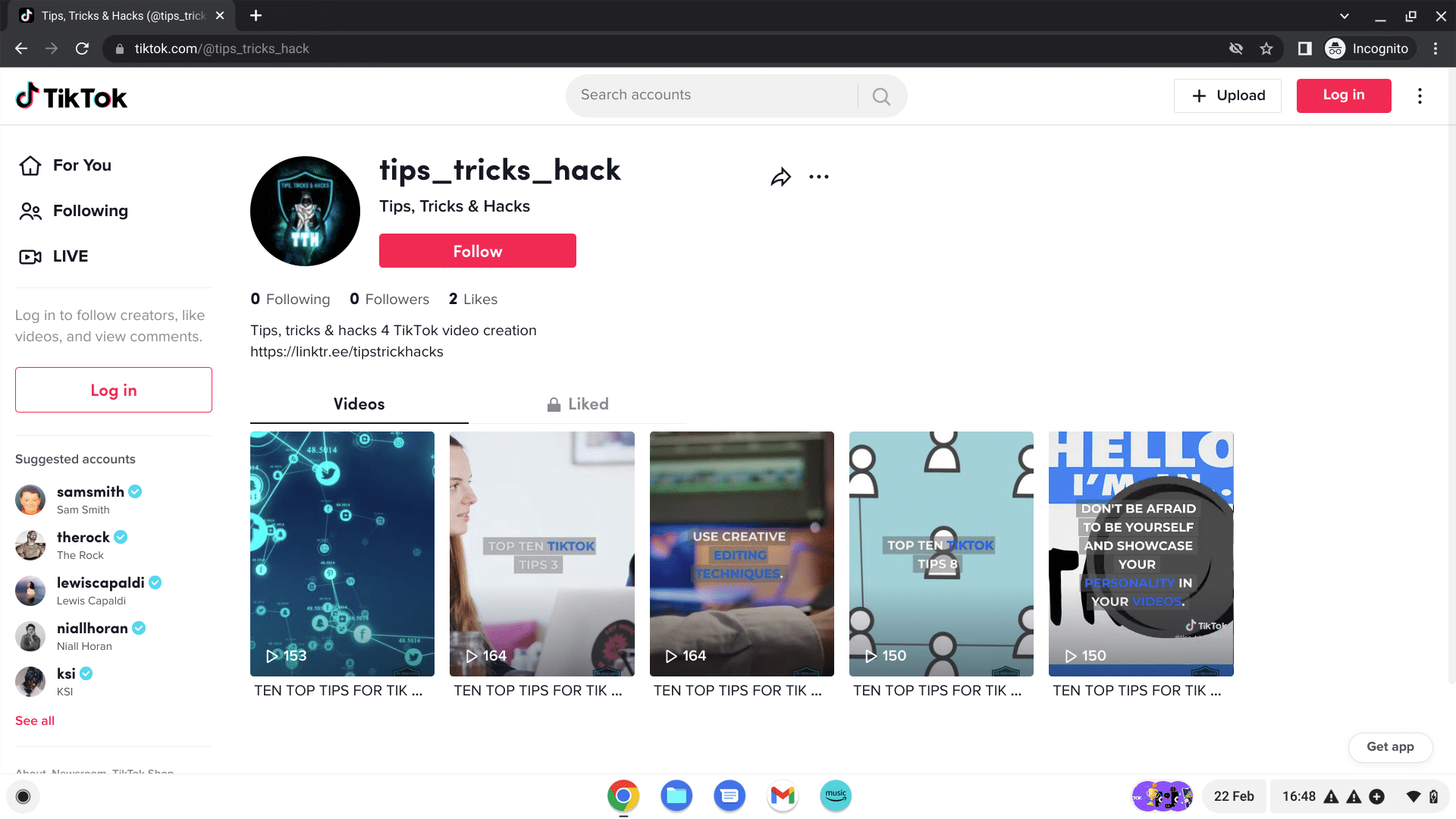The height and width of the screenshot is (819, 1456).
Task: Click the LIVE section icon in sidebar
Action: point(30,256)
